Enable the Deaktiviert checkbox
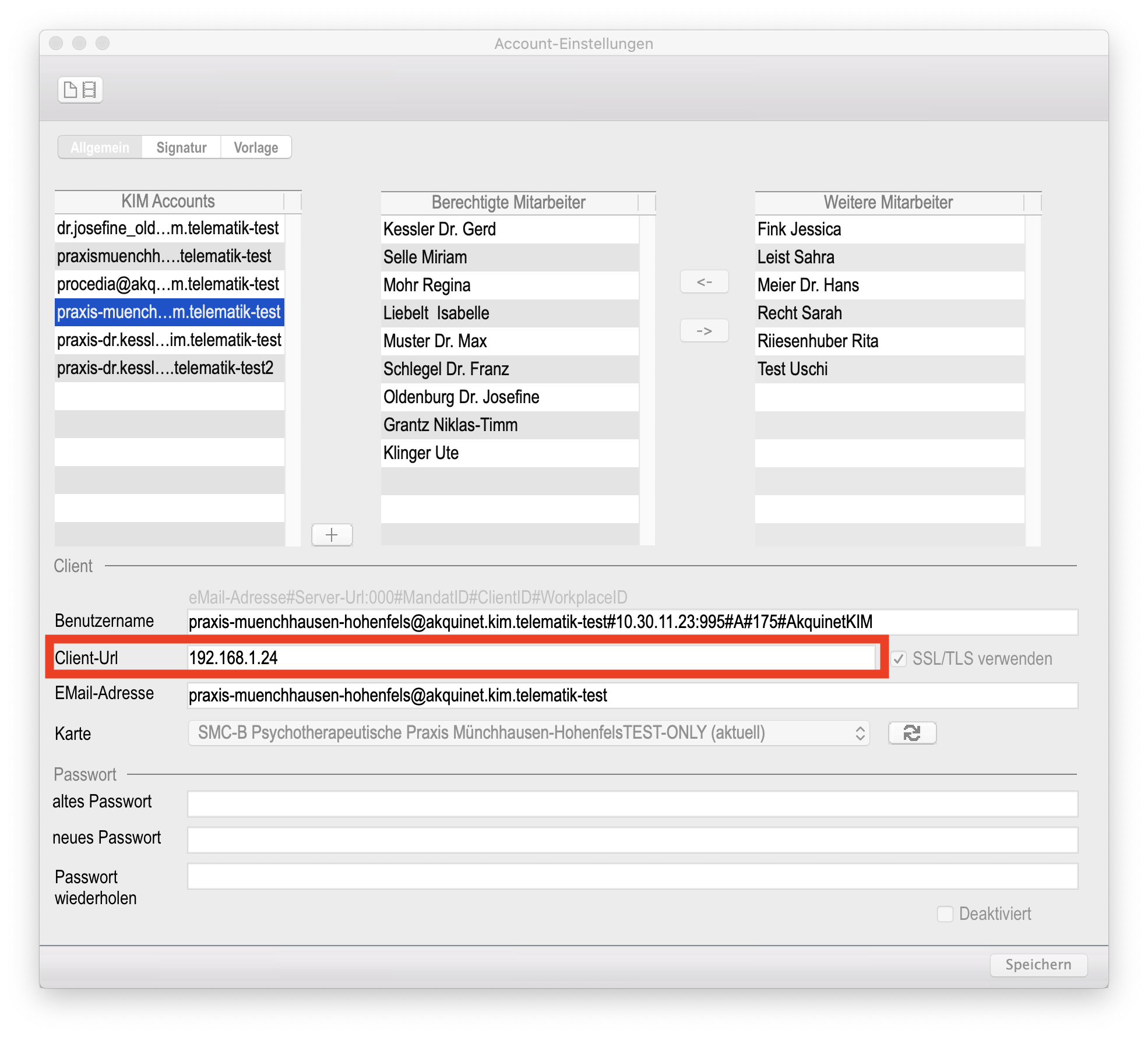This screenshot has width=1148, height=1037. pyautogui.click(x=945, y=913)
